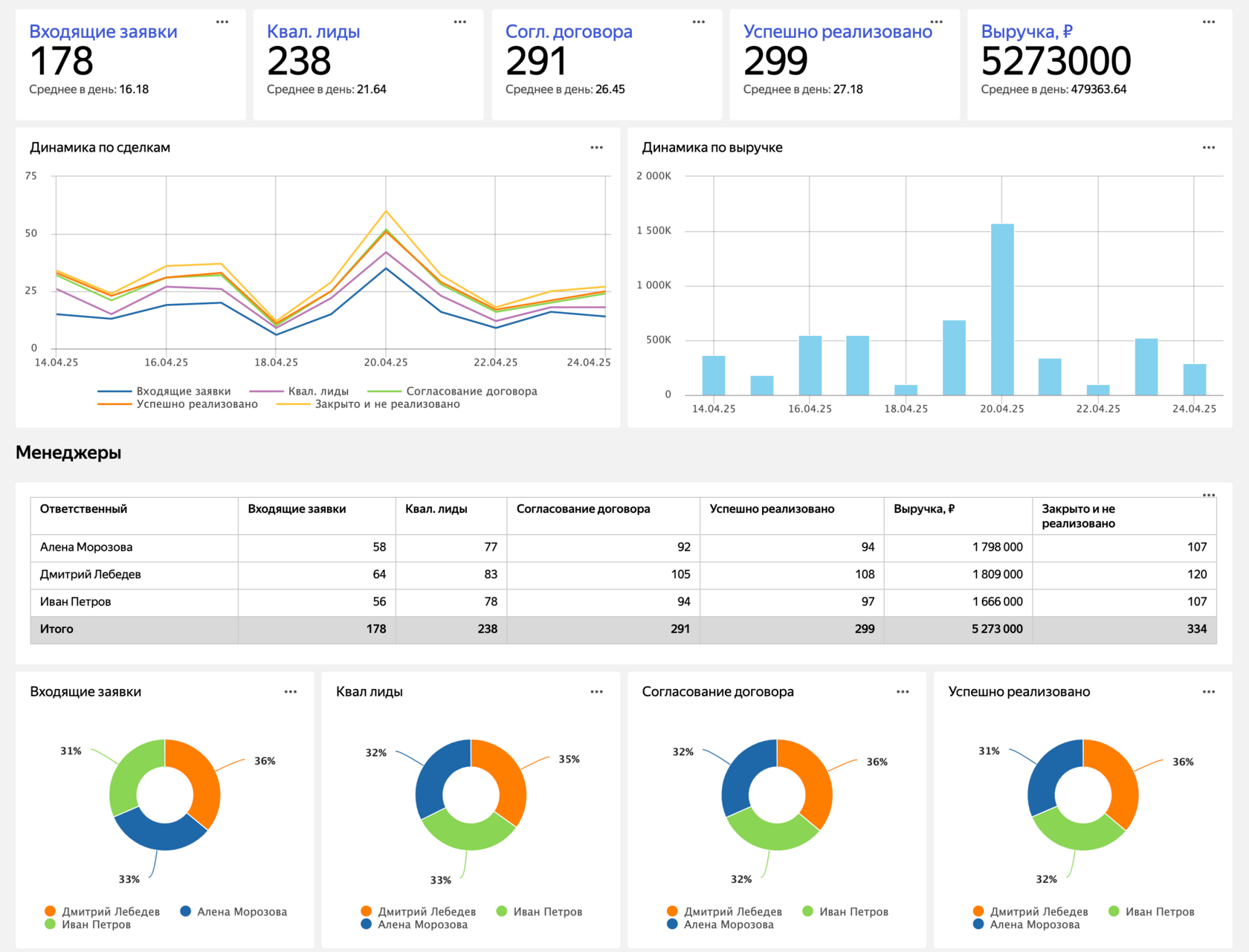
Task: Open options menu of Входящие заявки donut chart
Action: [x=291, y=692]
